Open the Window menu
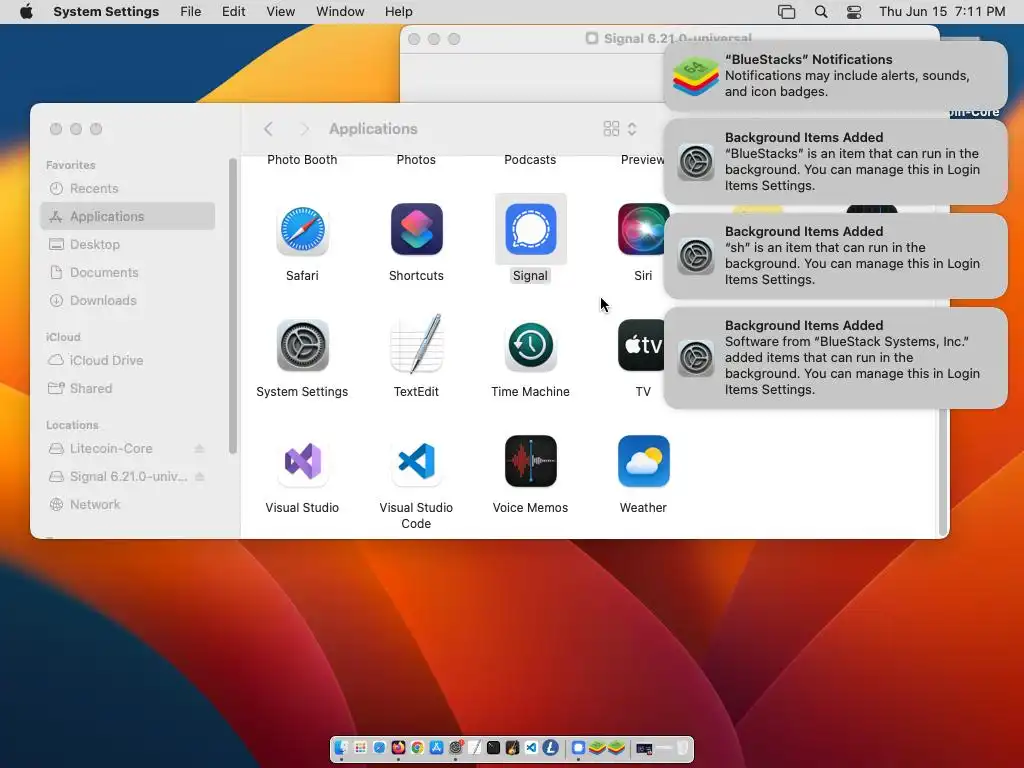The height and width of the screenshot is (768, 1024). [340, 12]
